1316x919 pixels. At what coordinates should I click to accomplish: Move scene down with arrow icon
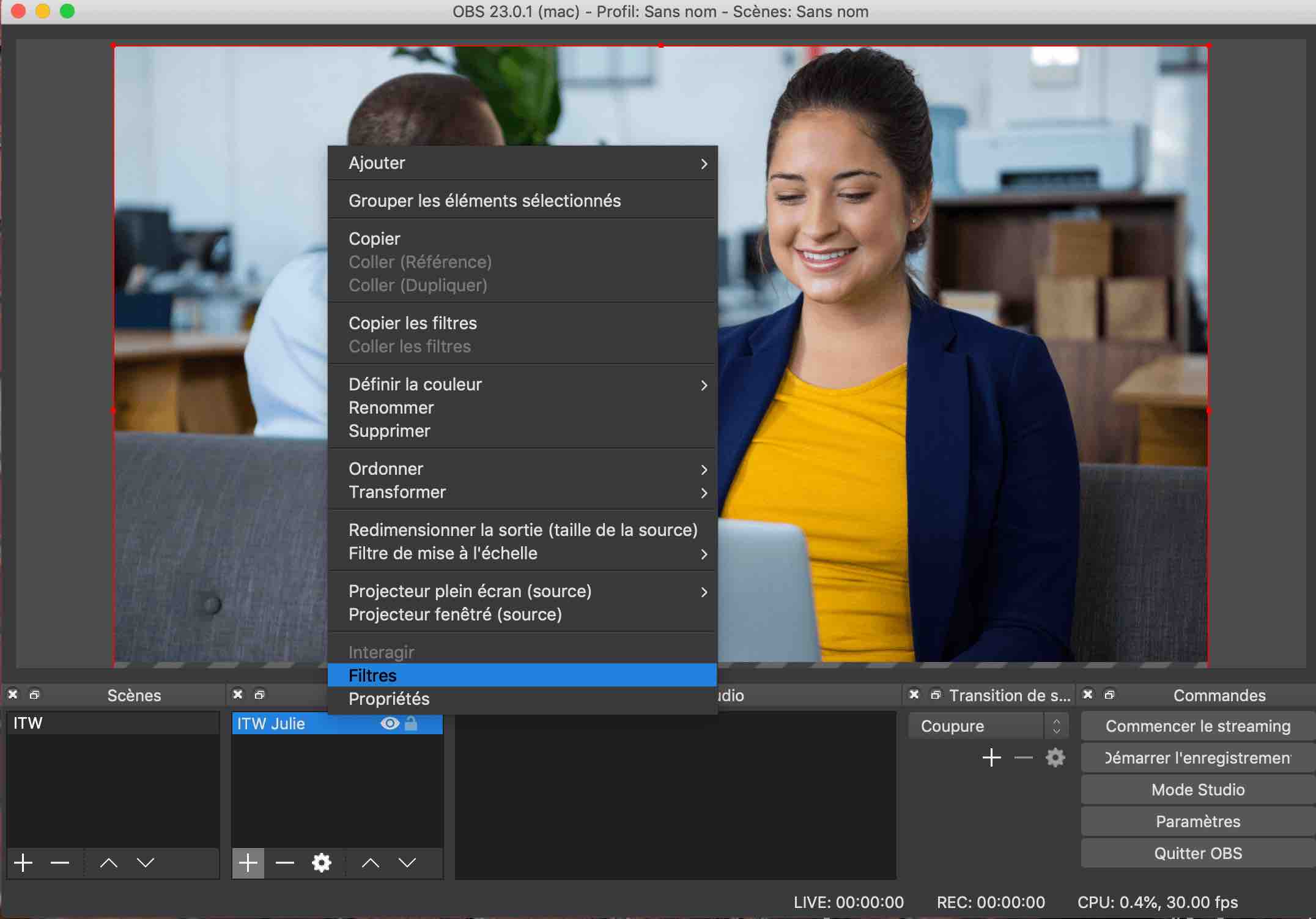[x=146, y=863]
